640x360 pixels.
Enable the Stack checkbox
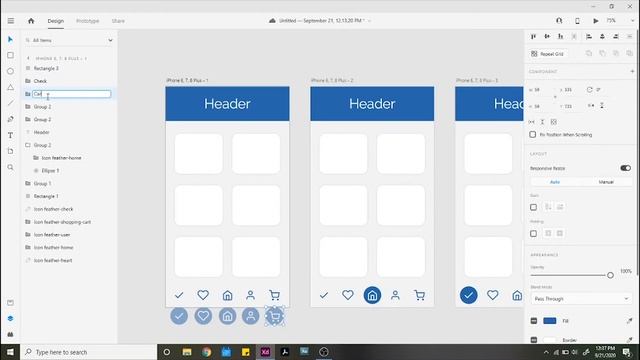(533, 207)
